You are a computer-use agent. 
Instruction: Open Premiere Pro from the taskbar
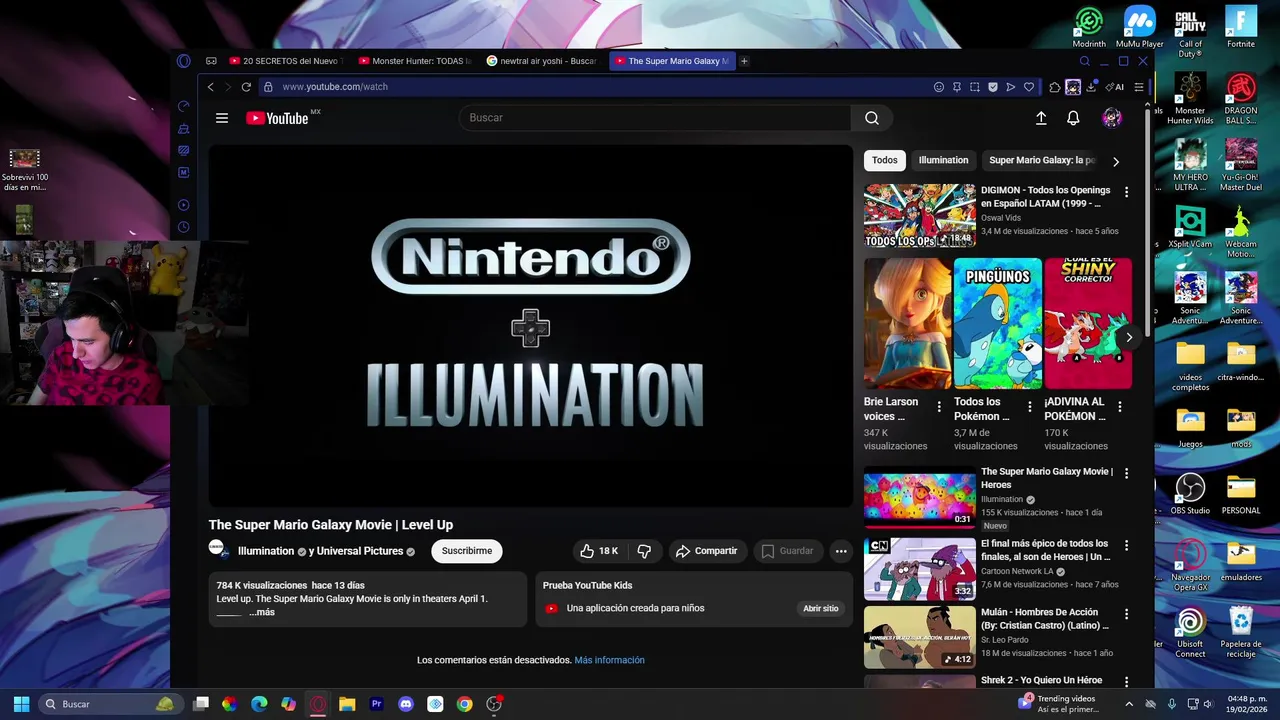coord(377,704)
